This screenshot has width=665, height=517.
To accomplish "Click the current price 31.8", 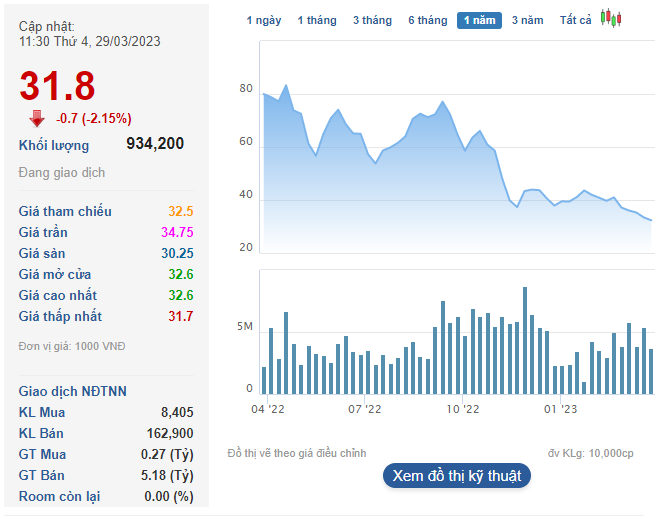I will click(x=57, y=86).
